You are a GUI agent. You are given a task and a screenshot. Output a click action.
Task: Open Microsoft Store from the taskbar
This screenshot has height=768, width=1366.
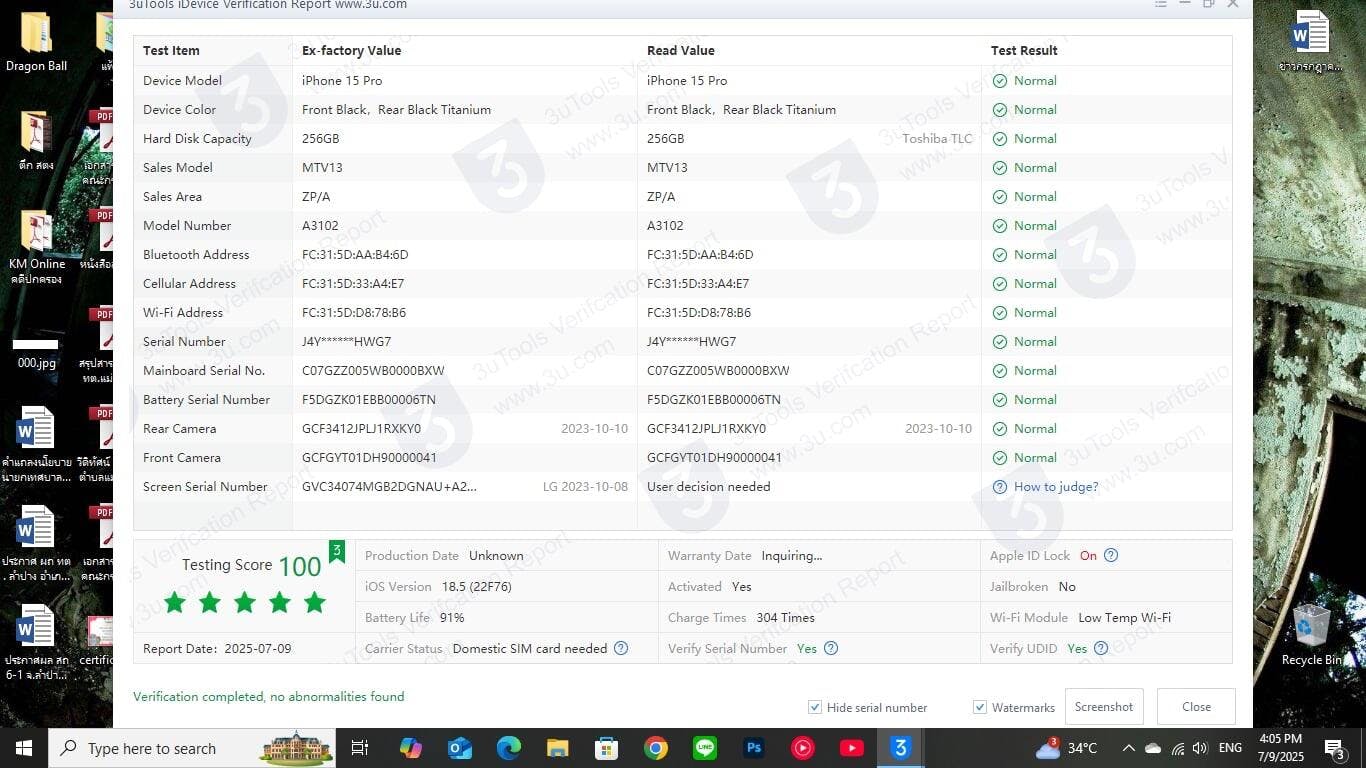pos(606,748)
